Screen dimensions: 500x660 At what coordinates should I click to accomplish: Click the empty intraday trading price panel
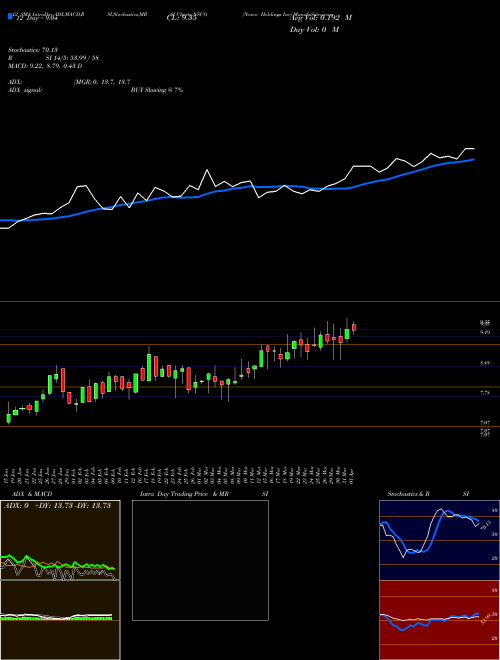pos(200,560)
